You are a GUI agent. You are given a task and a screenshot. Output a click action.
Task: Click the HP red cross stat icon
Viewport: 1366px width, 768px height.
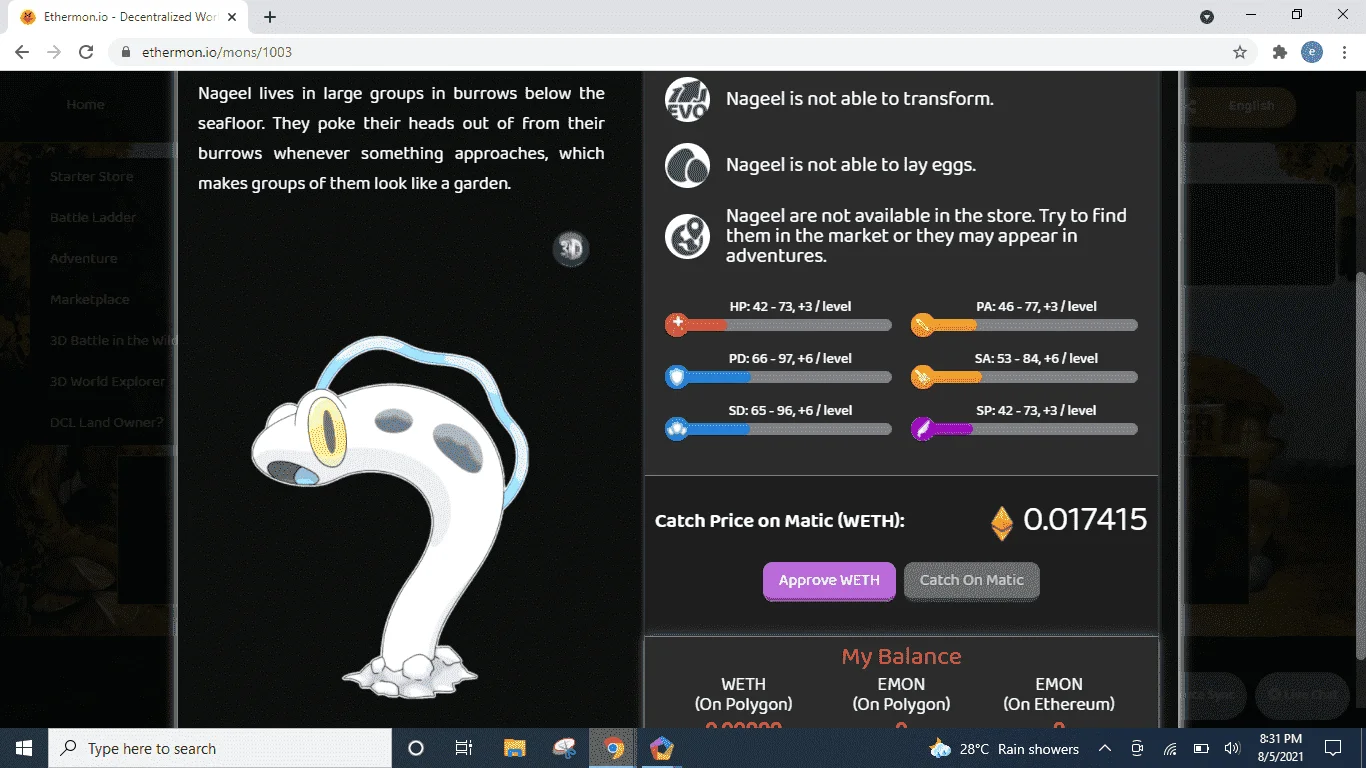pyautogui.click(x=677, y=324)
